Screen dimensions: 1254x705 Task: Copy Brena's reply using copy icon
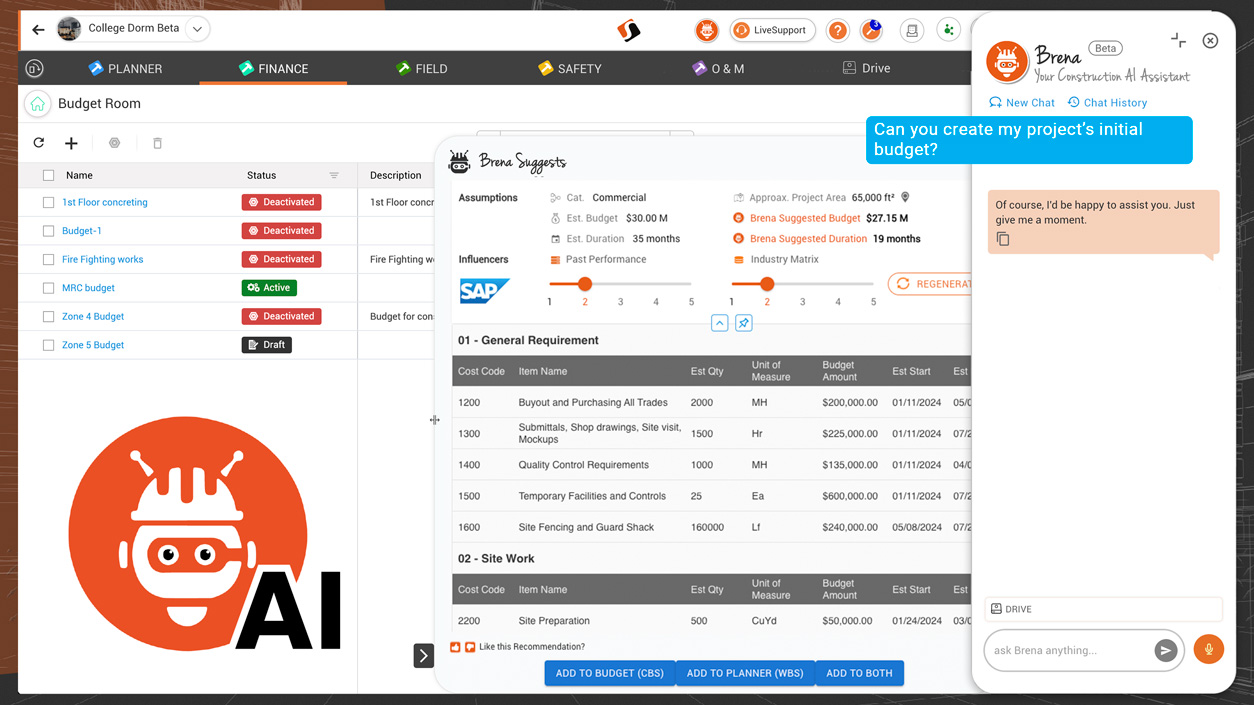(1003, 239)
